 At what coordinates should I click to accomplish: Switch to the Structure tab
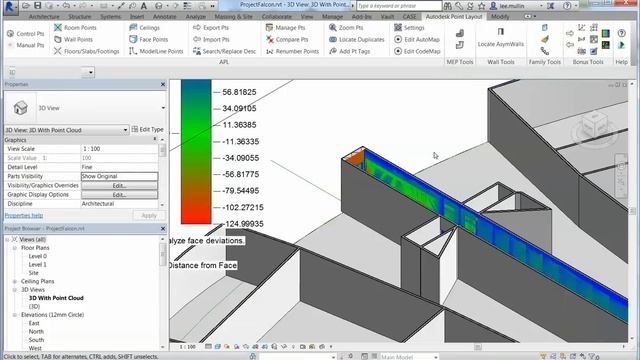click(x=80, y=17)
